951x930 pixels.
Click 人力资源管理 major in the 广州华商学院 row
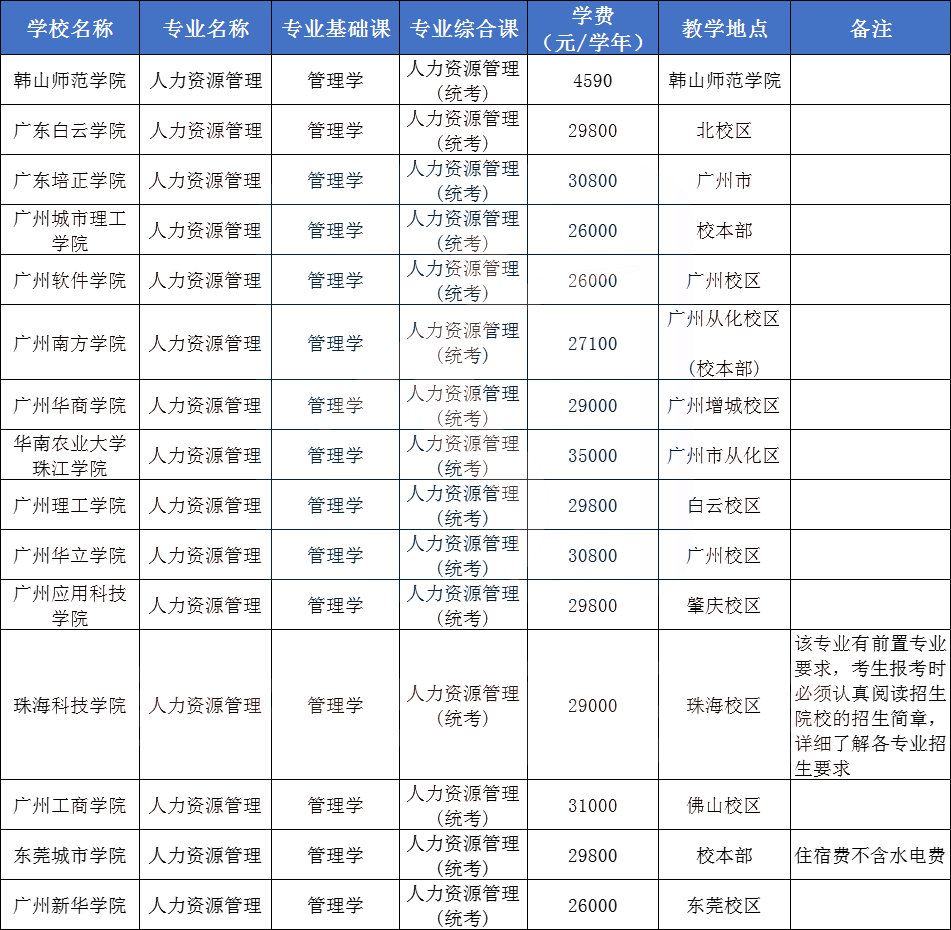206,405
